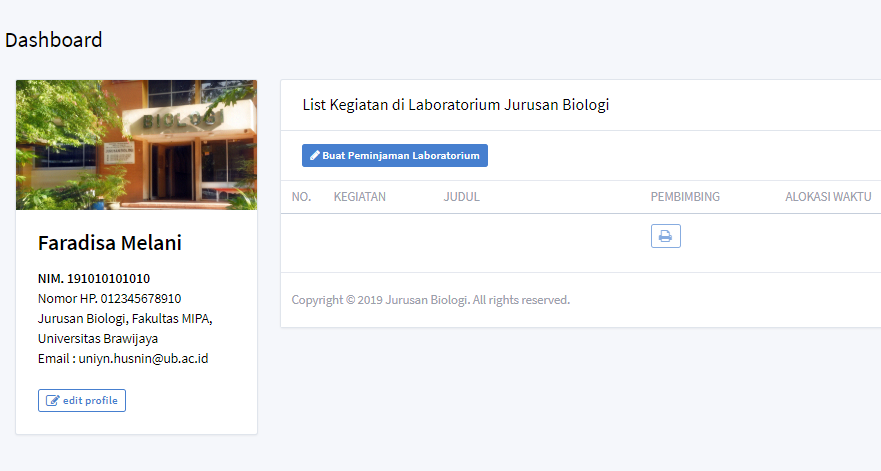Click the Nomor HP phone line
The height and width of the screenshot is (471, 881).
click(x=109, y=298)
